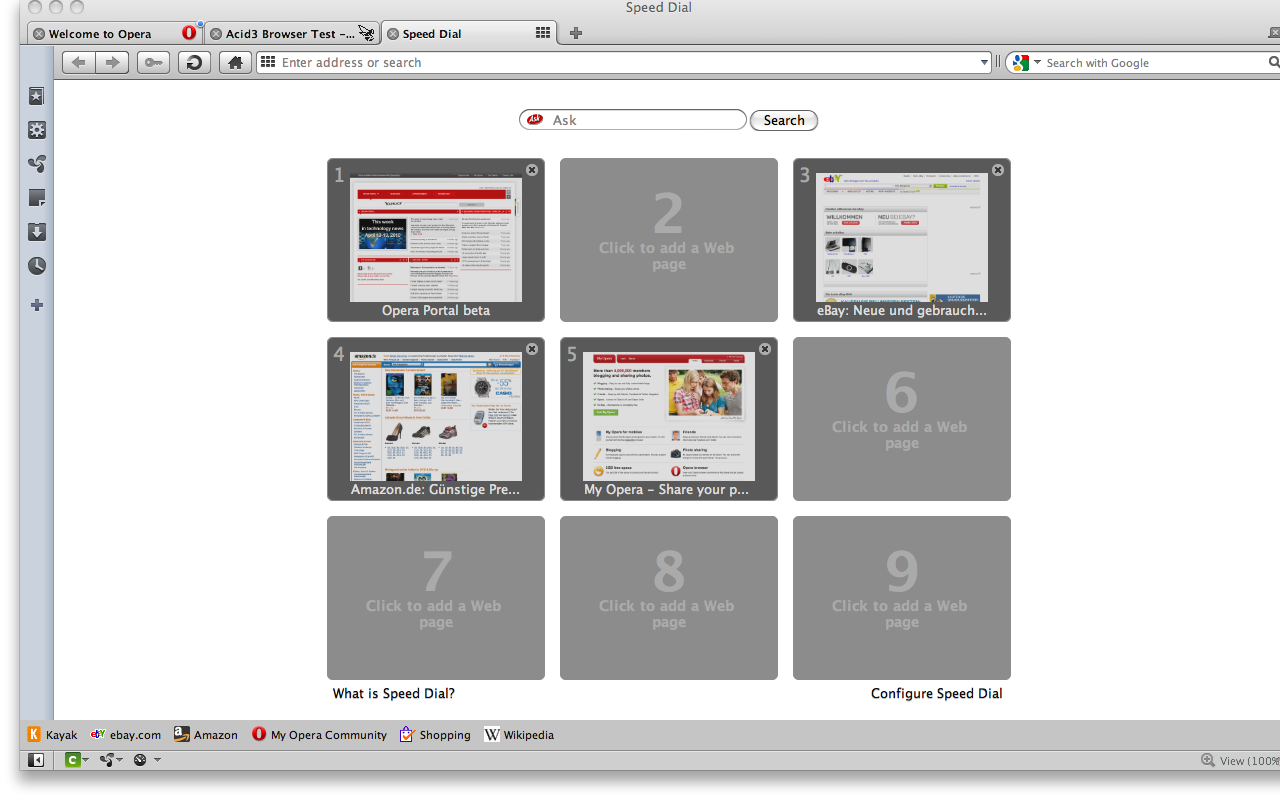The height and width of the screenshot is (800, 1280).
Task: Remove the Amazon.de speed dial entry
Action: point(532,349)
